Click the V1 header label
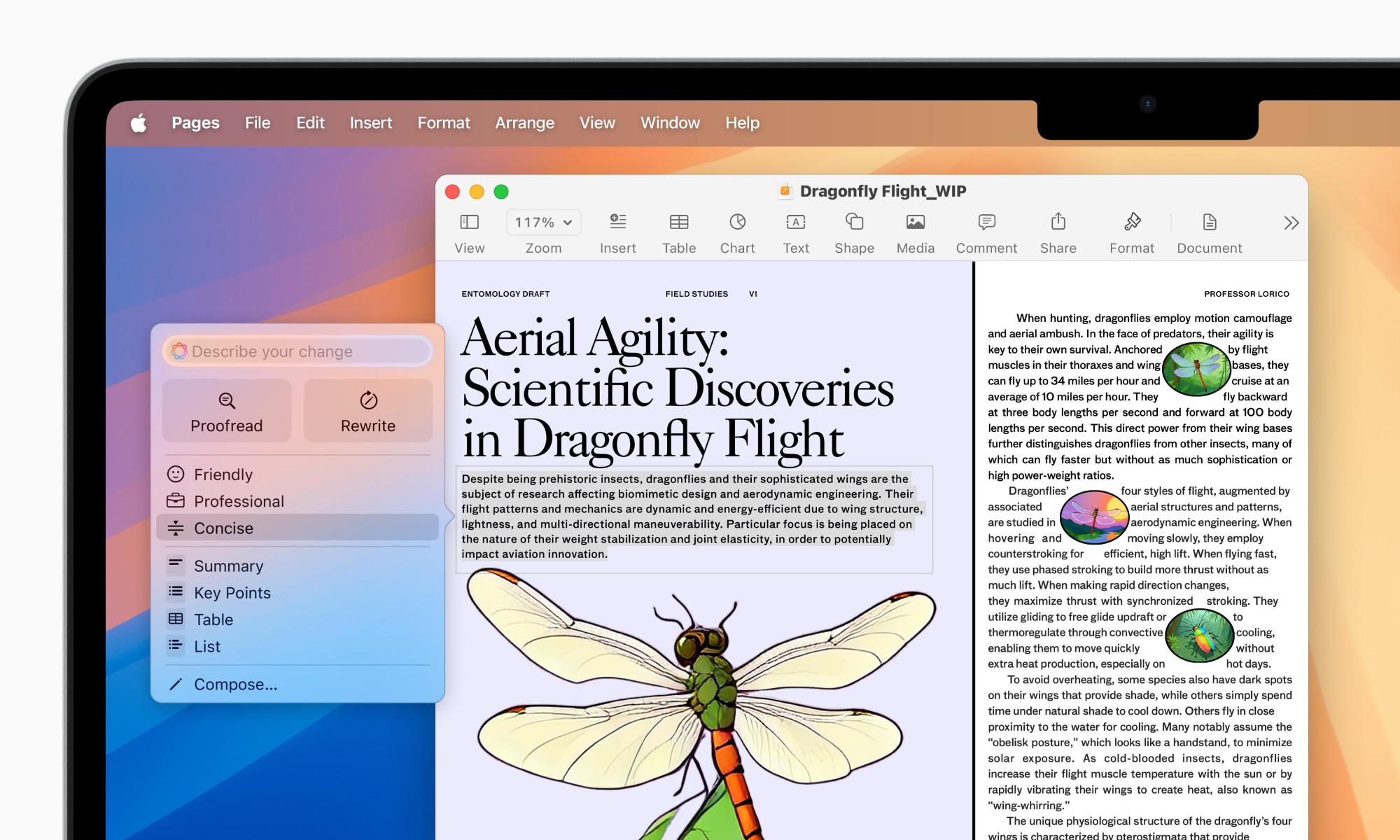The width and height of the screenshot is (1400, 840). click(753, 294)
